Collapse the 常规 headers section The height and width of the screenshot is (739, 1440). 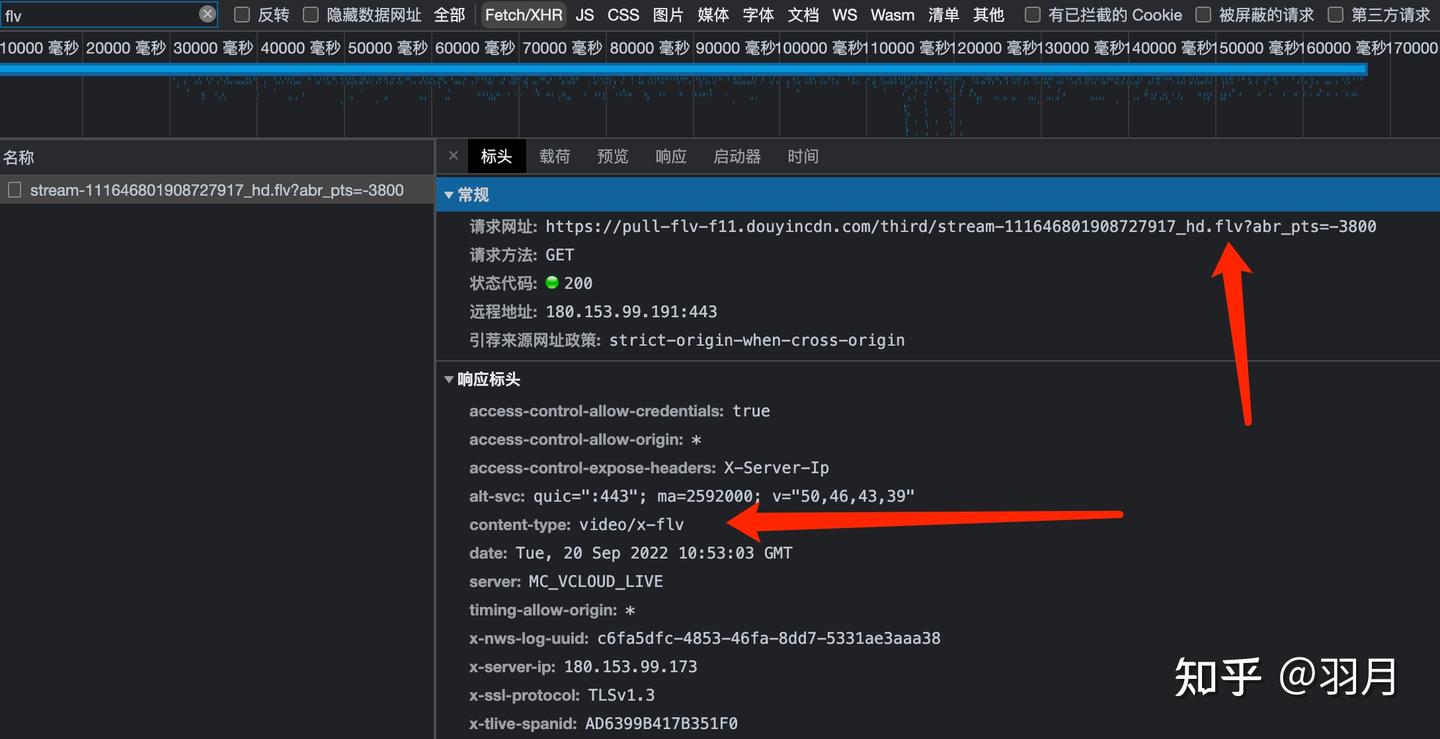[449, 194]
